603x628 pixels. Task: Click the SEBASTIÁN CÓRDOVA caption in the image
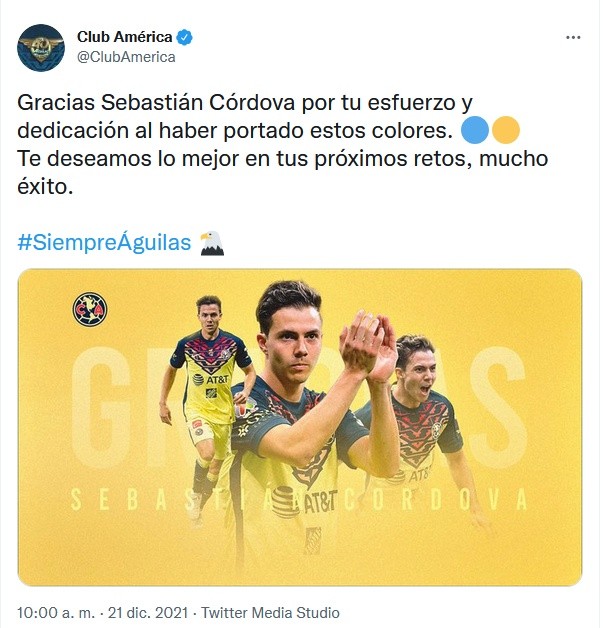coord(299,499)
